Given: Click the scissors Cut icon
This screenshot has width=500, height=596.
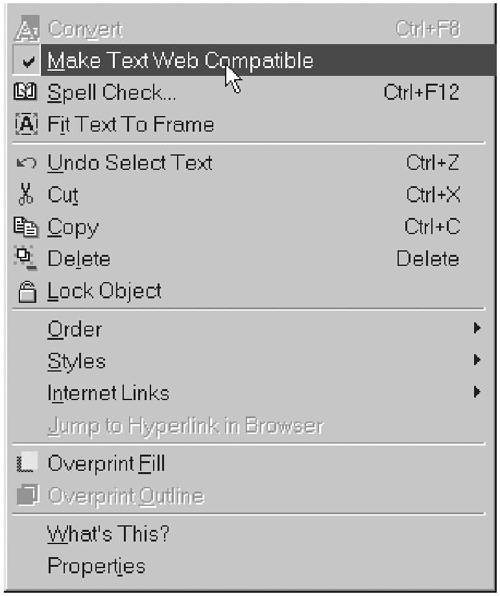Looking at the screenshot, I should [x=26, y=194].
